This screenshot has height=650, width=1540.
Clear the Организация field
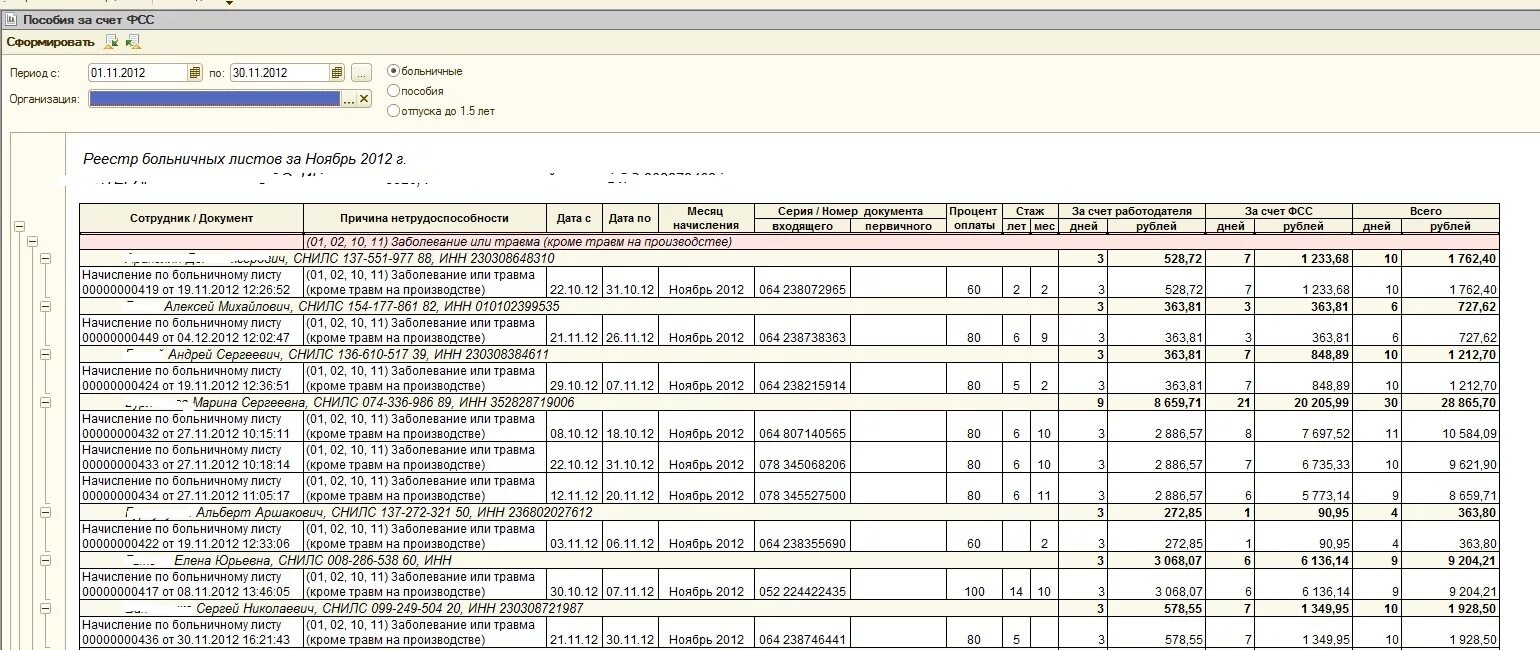tap(364, 98)
